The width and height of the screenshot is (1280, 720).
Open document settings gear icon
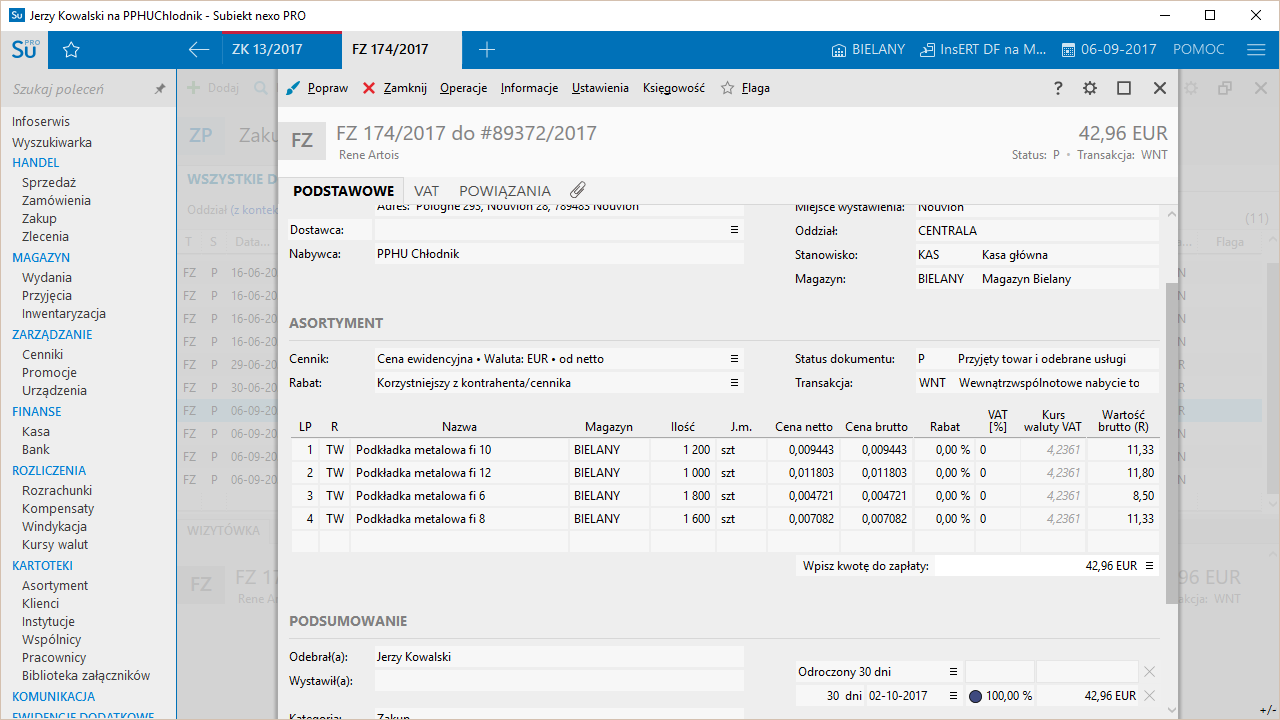1090,88
